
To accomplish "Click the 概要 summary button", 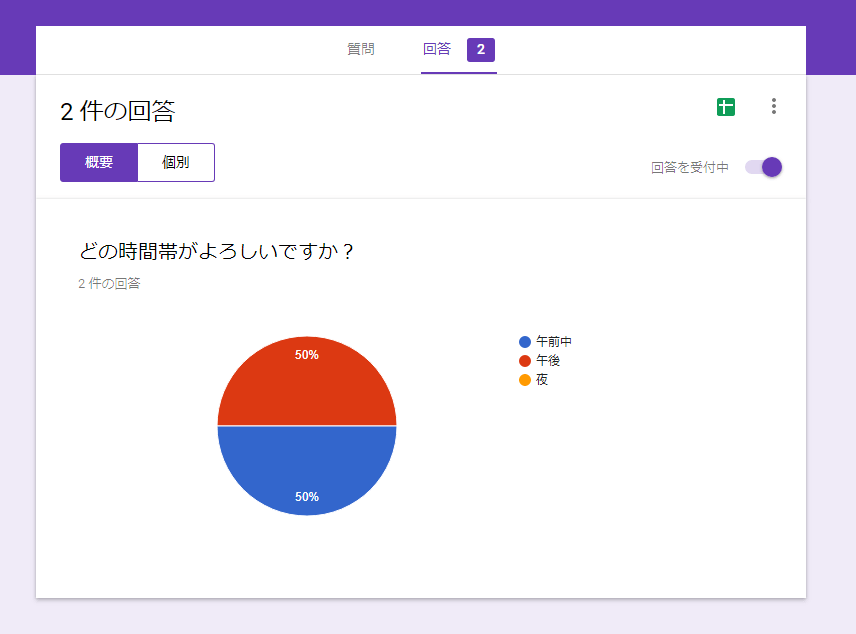I will tap(99, 162).
